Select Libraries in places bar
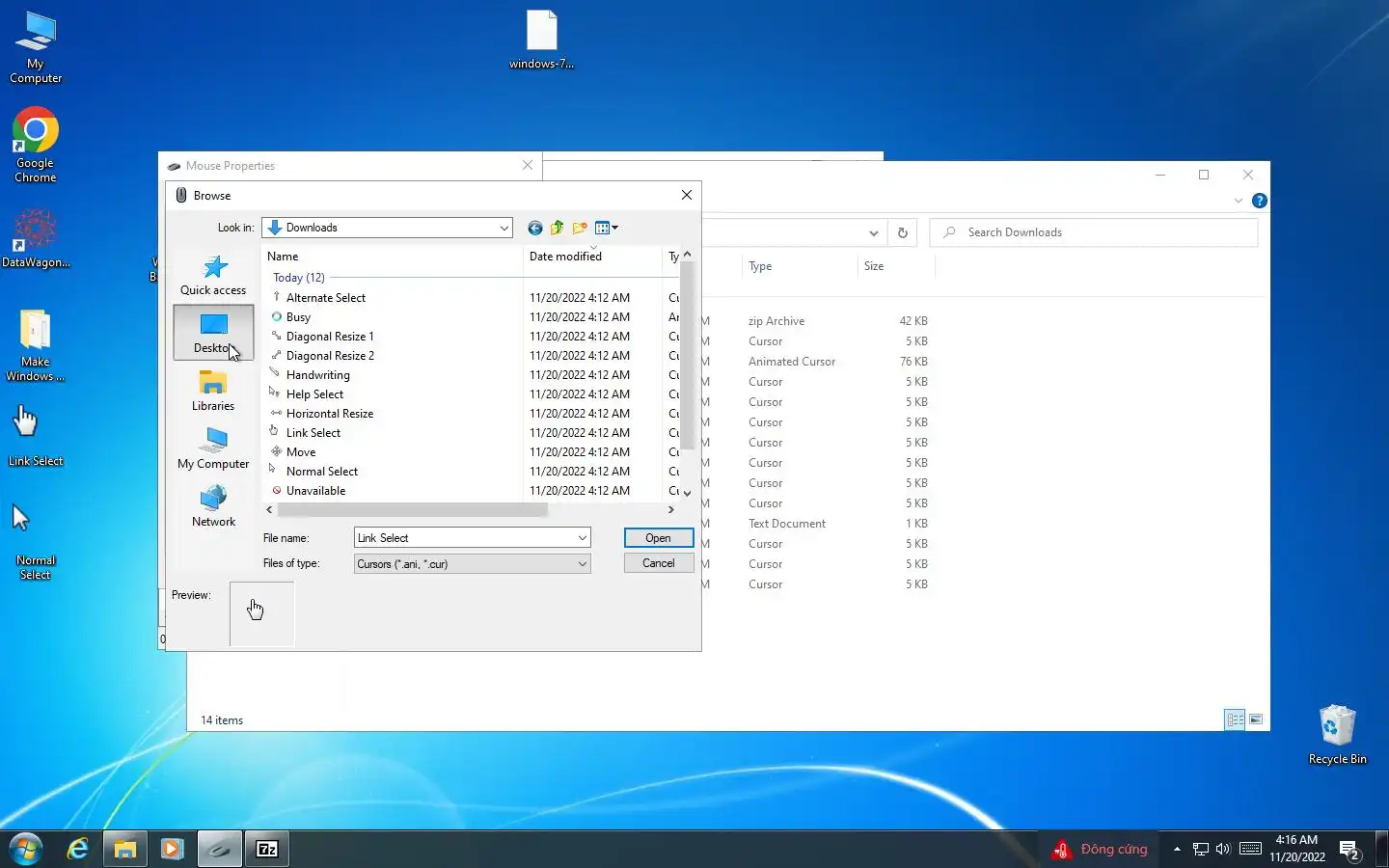 [213, 391]
